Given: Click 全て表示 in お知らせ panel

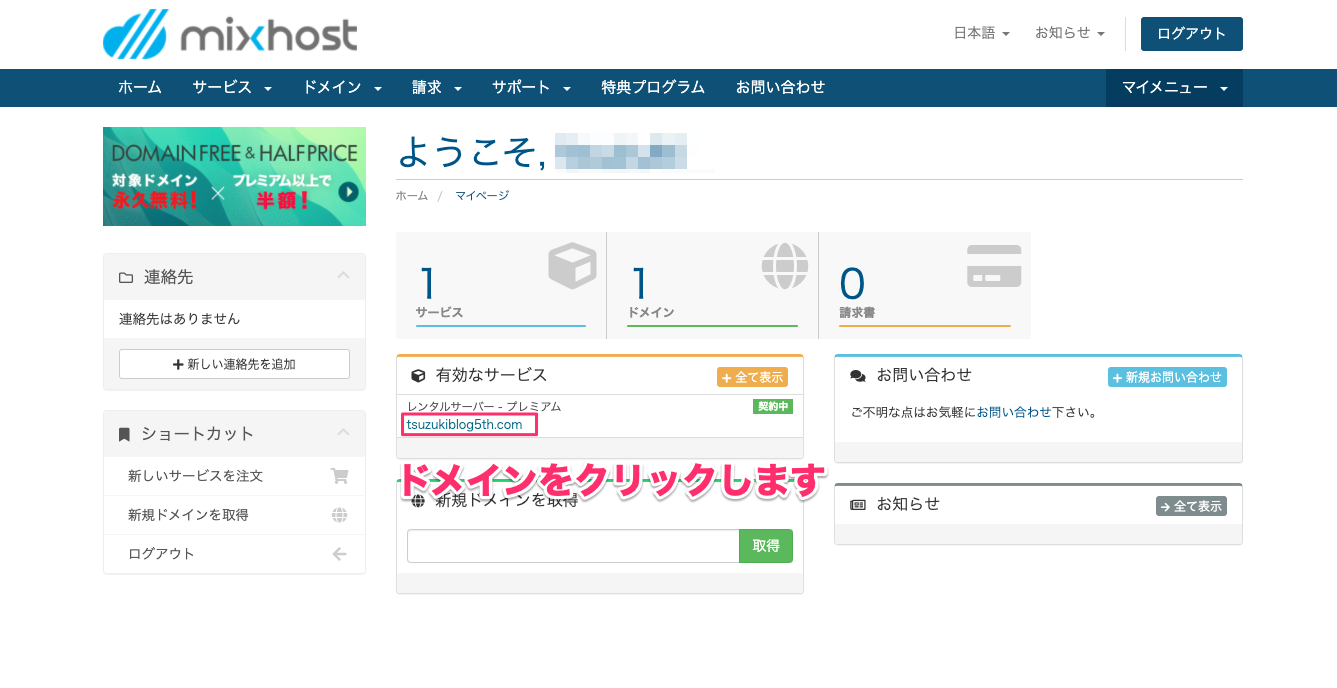Looking at the screenshot, I should pyautogui.click(x=1191, y=506).
